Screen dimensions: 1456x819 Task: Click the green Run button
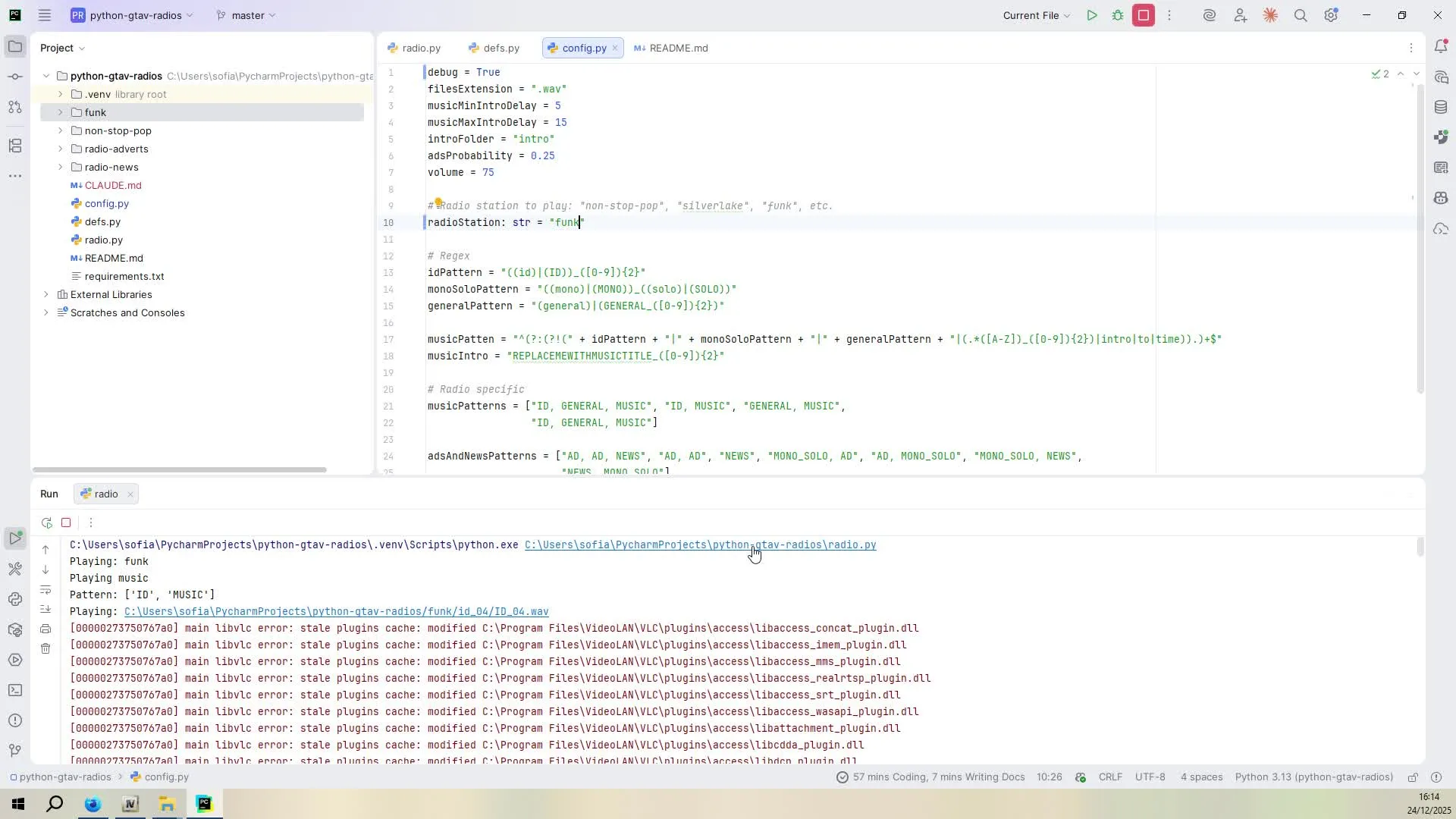(x=1091, y=15)
